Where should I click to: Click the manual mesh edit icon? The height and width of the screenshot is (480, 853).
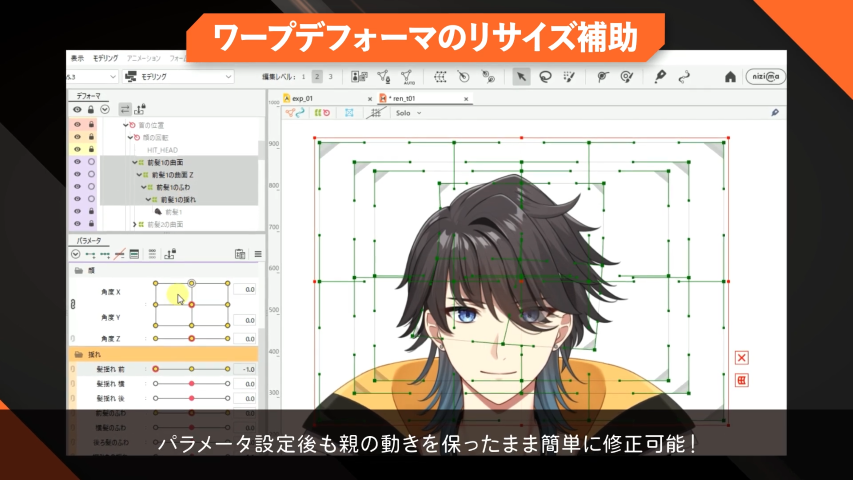[x=384, y=77]
